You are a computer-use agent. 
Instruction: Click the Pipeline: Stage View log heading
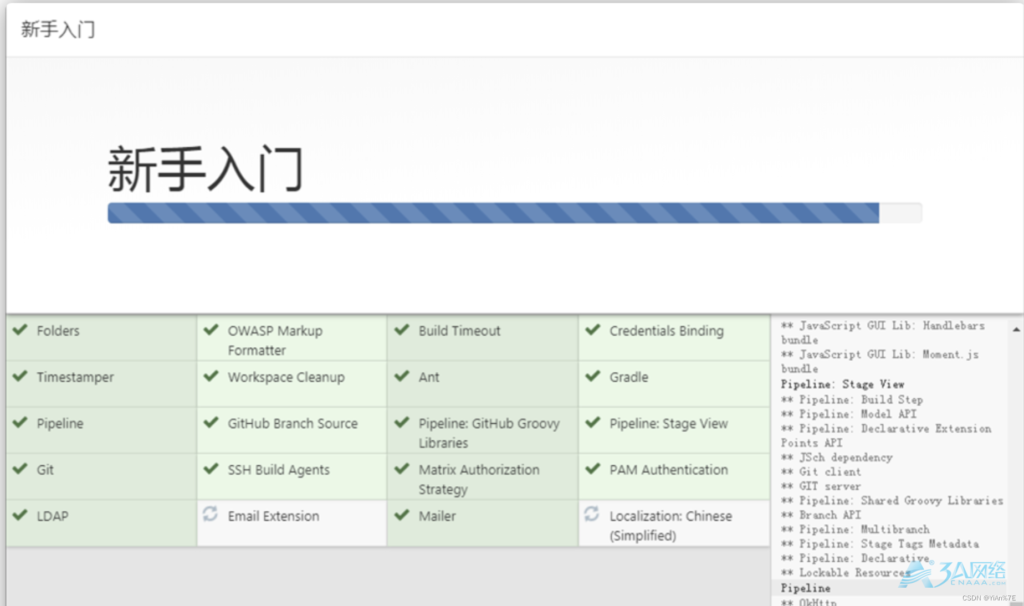click(x=842, y=384)
